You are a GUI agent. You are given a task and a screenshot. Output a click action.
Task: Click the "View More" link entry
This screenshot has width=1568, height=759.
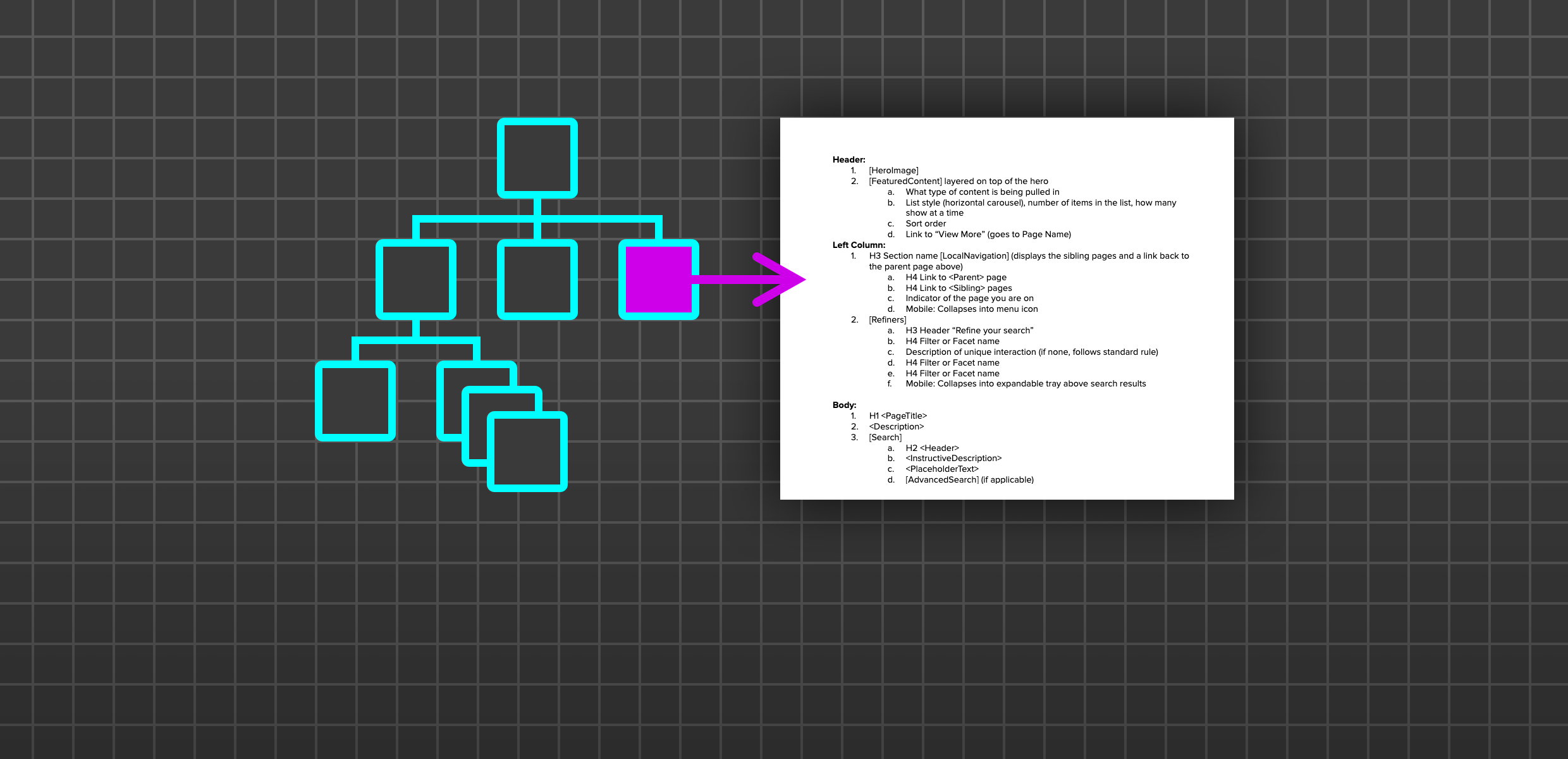click(x=988, y=234)
